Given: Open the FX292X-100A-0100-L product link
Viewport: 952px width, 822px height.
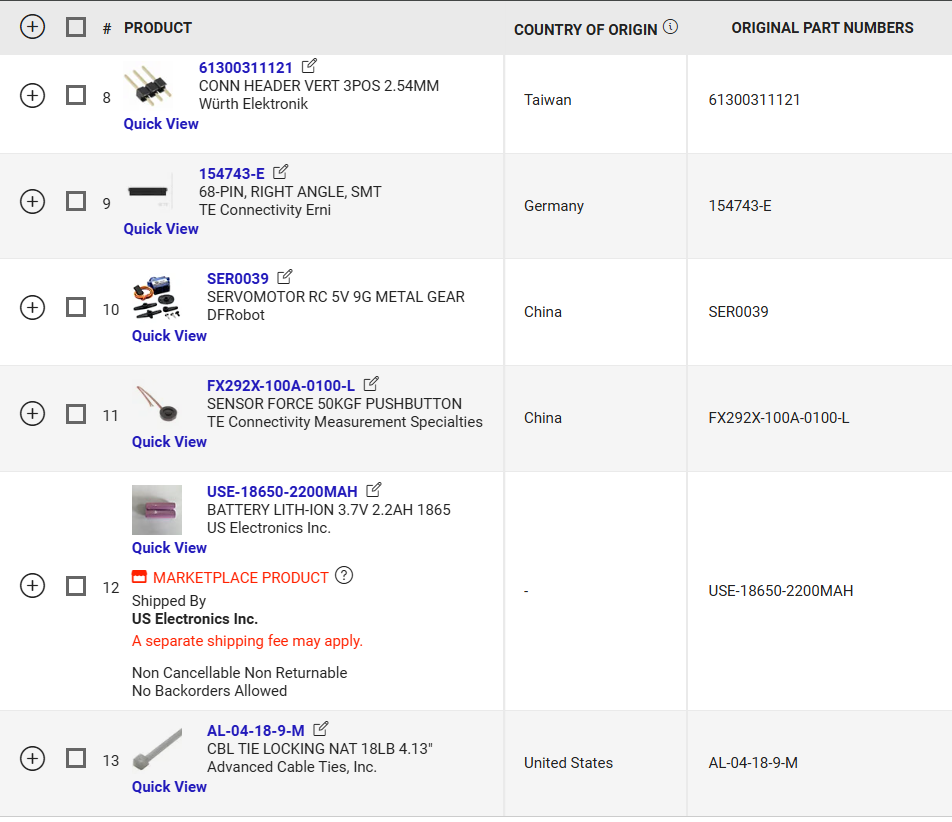Looking at the screenshot, I should click(280, 386).
